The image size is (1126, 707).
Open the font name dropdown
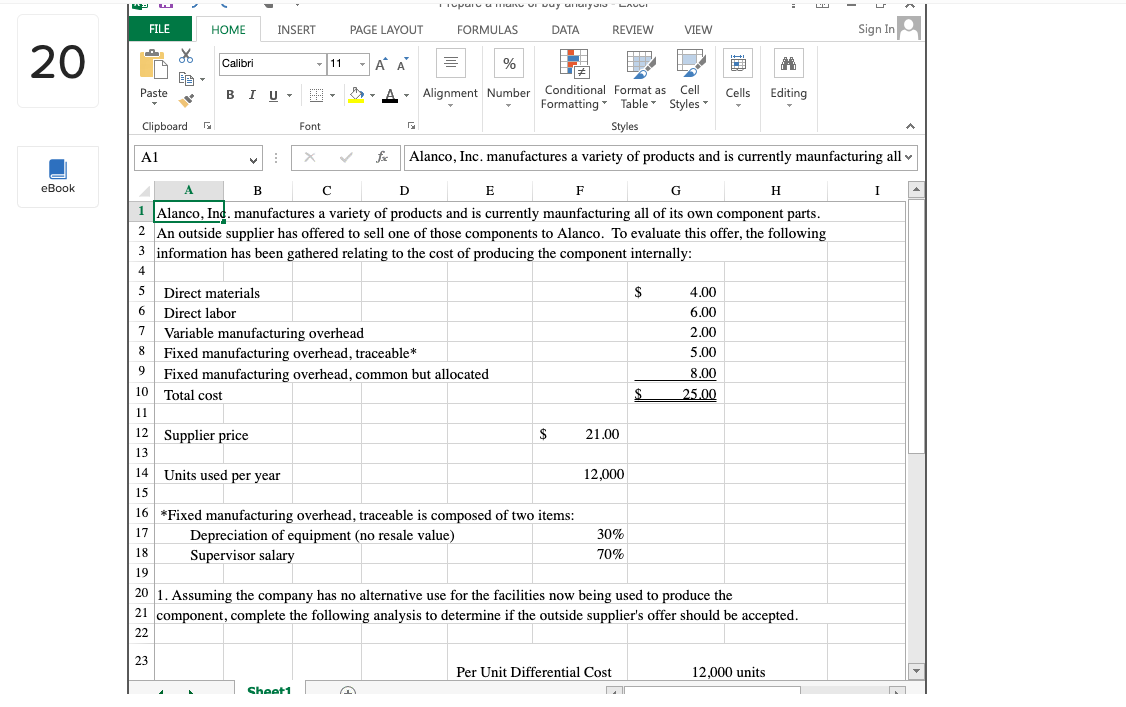click(318, 63)
